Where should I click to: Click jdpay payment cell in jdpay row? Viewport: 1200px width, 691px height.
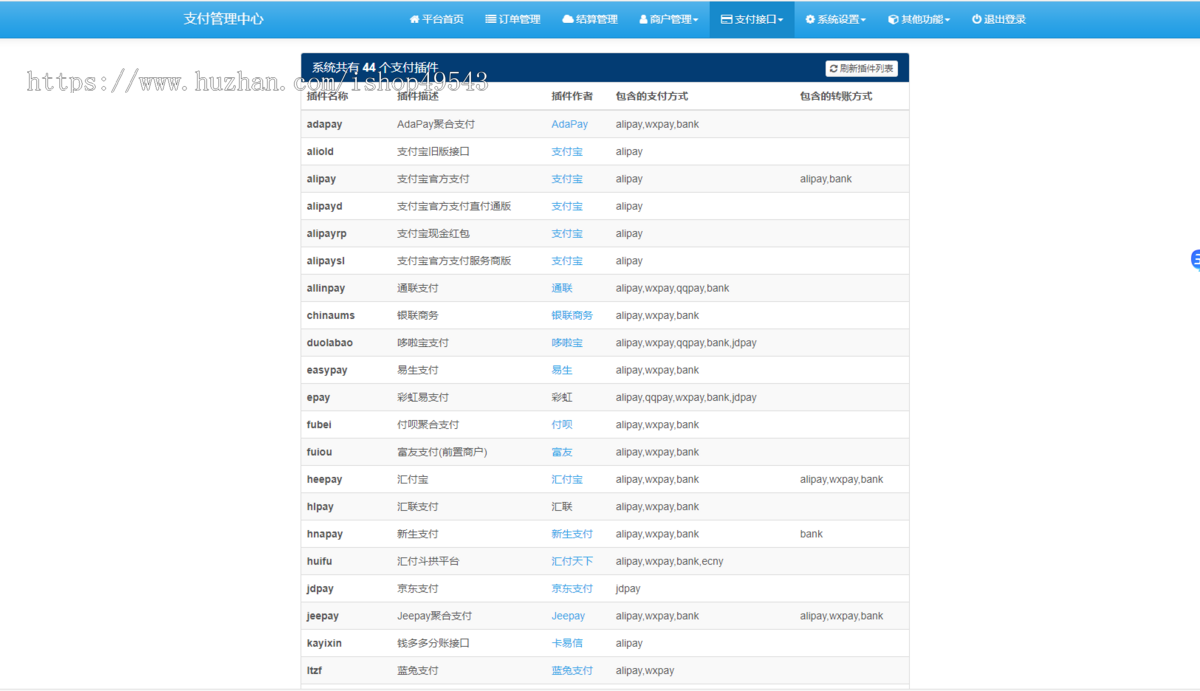pos(629,589)
